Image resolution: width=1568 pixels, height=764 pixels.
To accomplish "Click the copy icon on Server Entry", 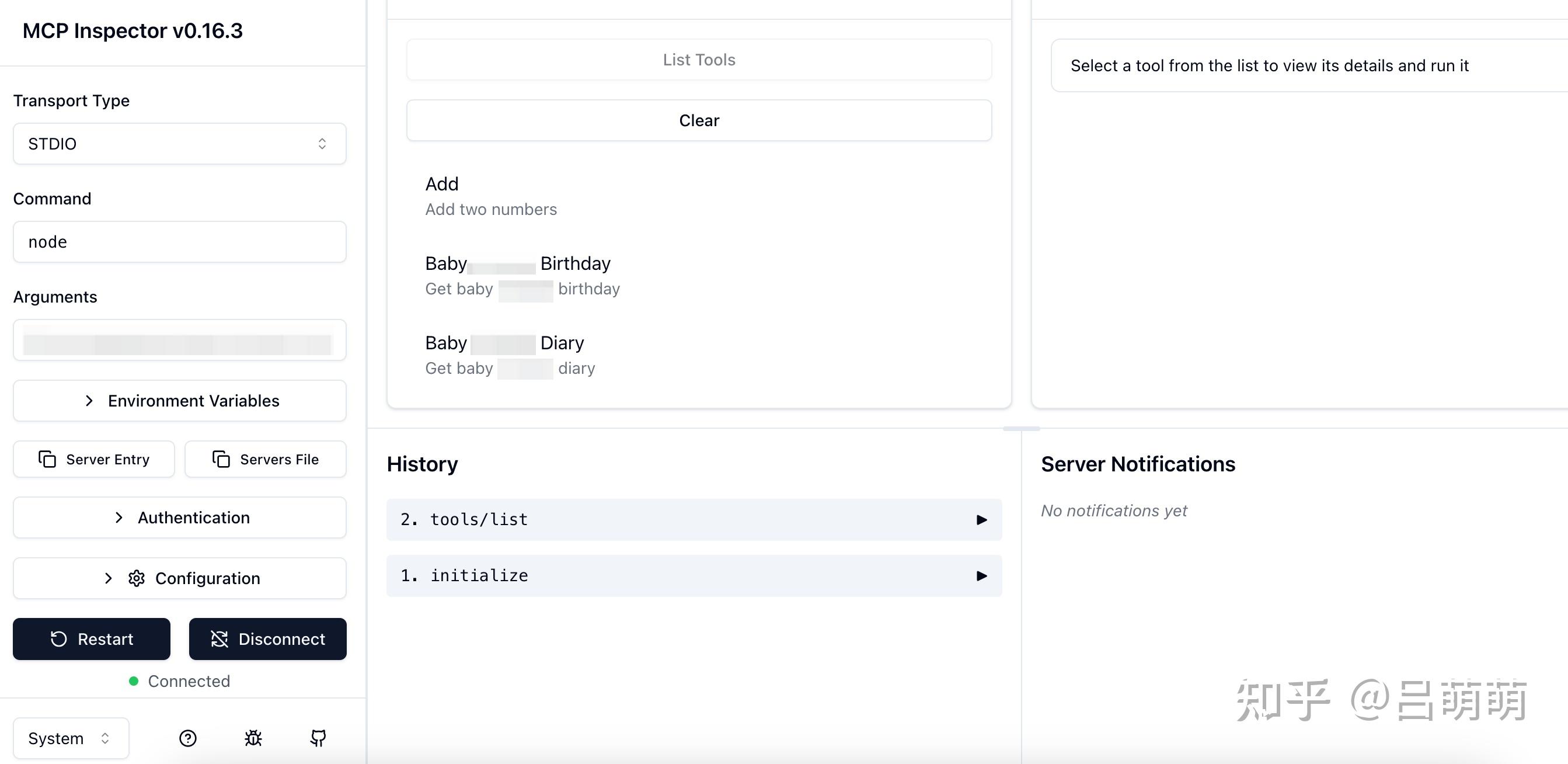I will pos(47,459).
